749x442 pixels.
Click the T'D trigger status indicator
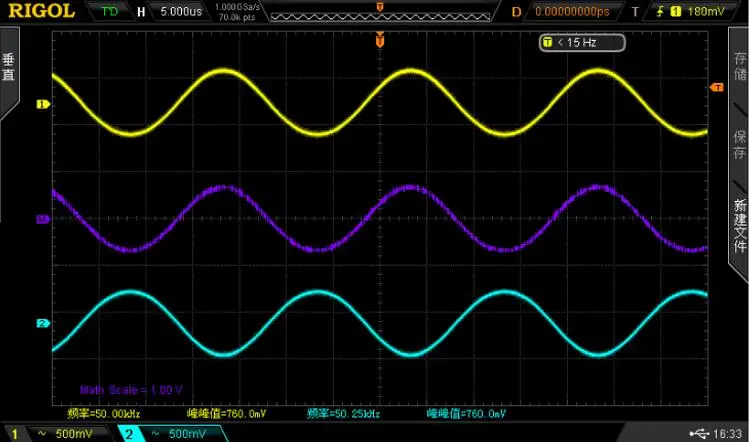click(x=108, y=12)
